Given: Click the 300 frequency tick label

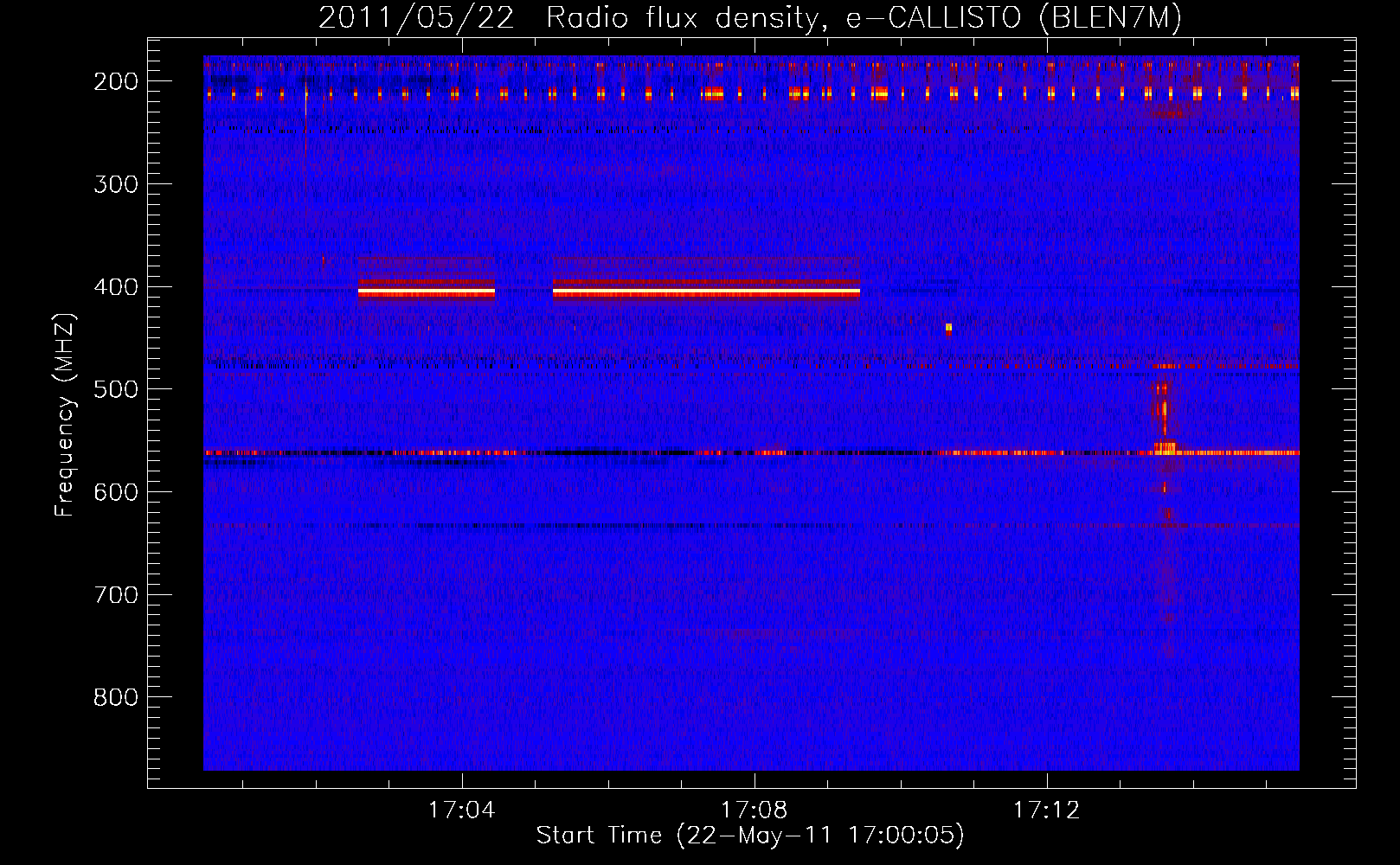Looking at the screenshot, I should click(116, 184).
